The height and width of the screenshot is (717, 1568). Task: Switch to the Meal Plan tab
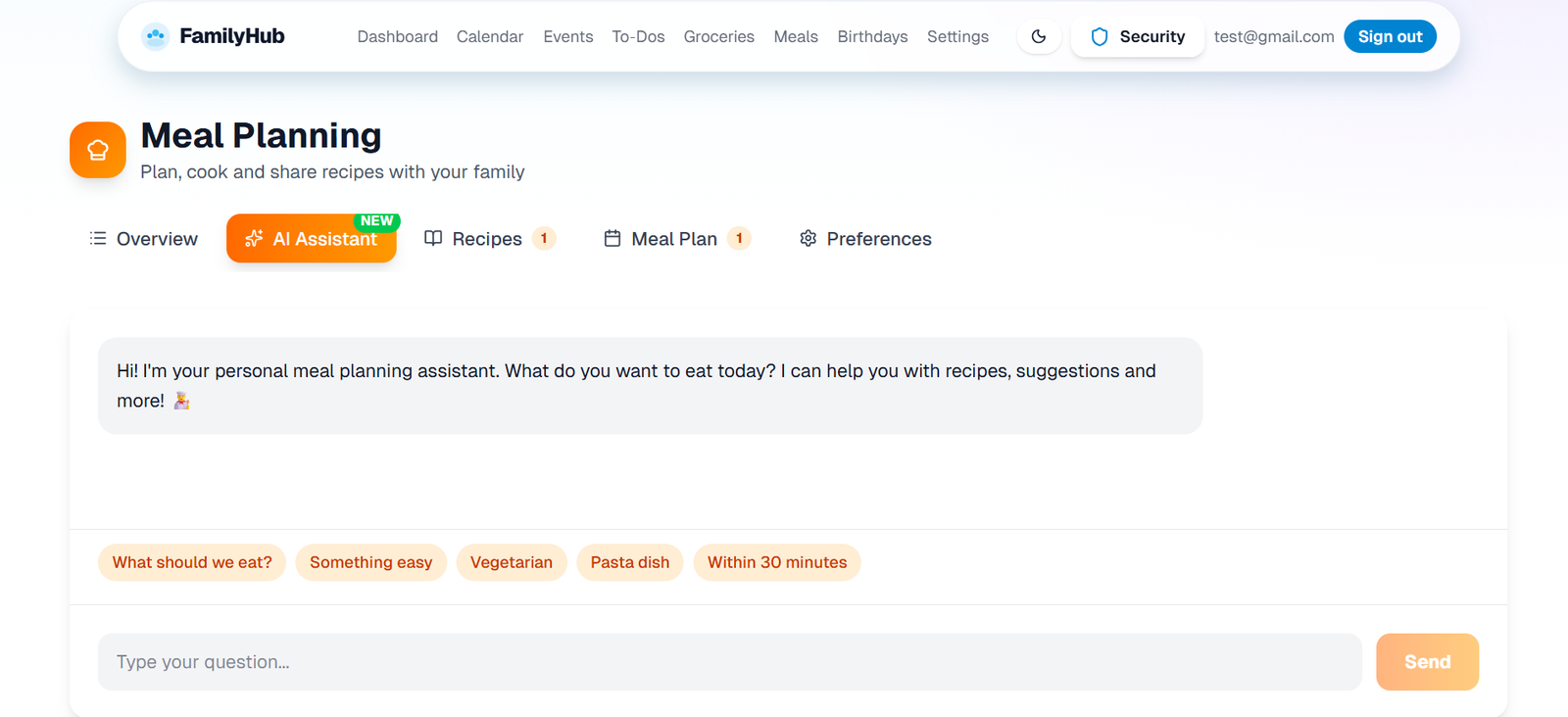pyautogui.click(x=675, y=239)
